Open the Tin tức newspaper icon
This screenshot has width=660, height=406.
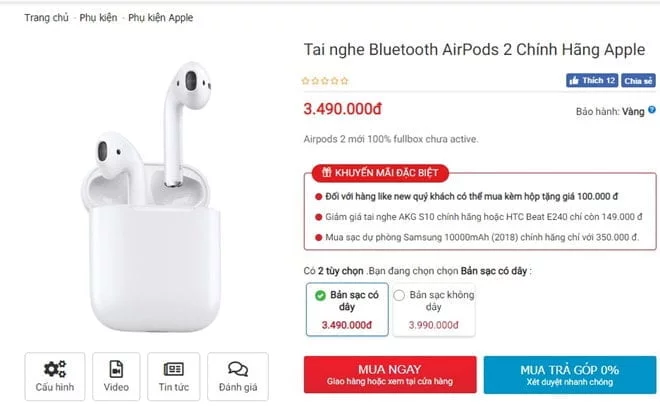(173, 368)
